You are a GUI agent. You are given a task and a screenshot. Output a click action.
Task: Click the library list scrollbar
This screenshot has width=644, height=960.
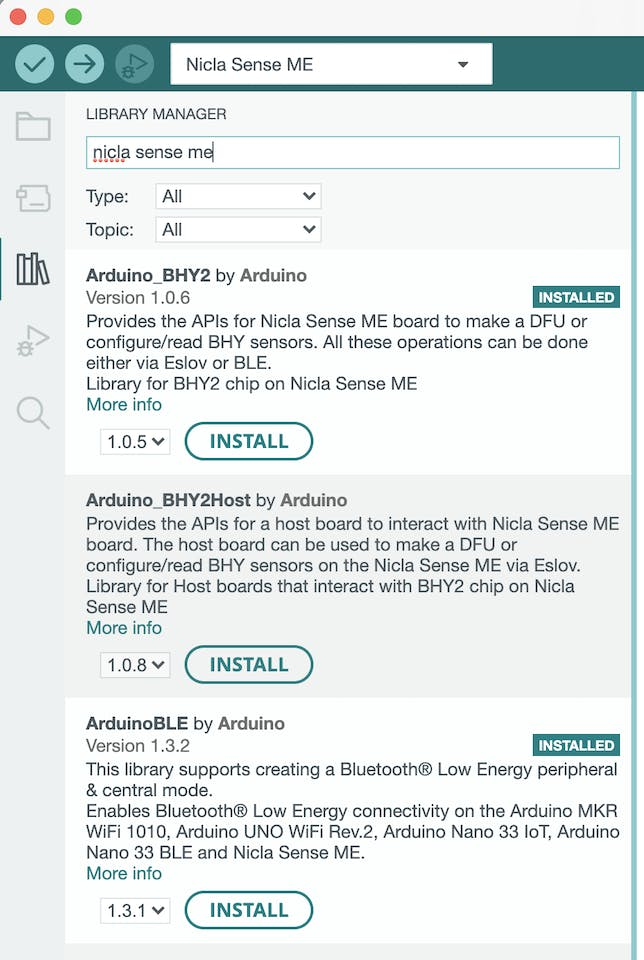click(634, 525)
